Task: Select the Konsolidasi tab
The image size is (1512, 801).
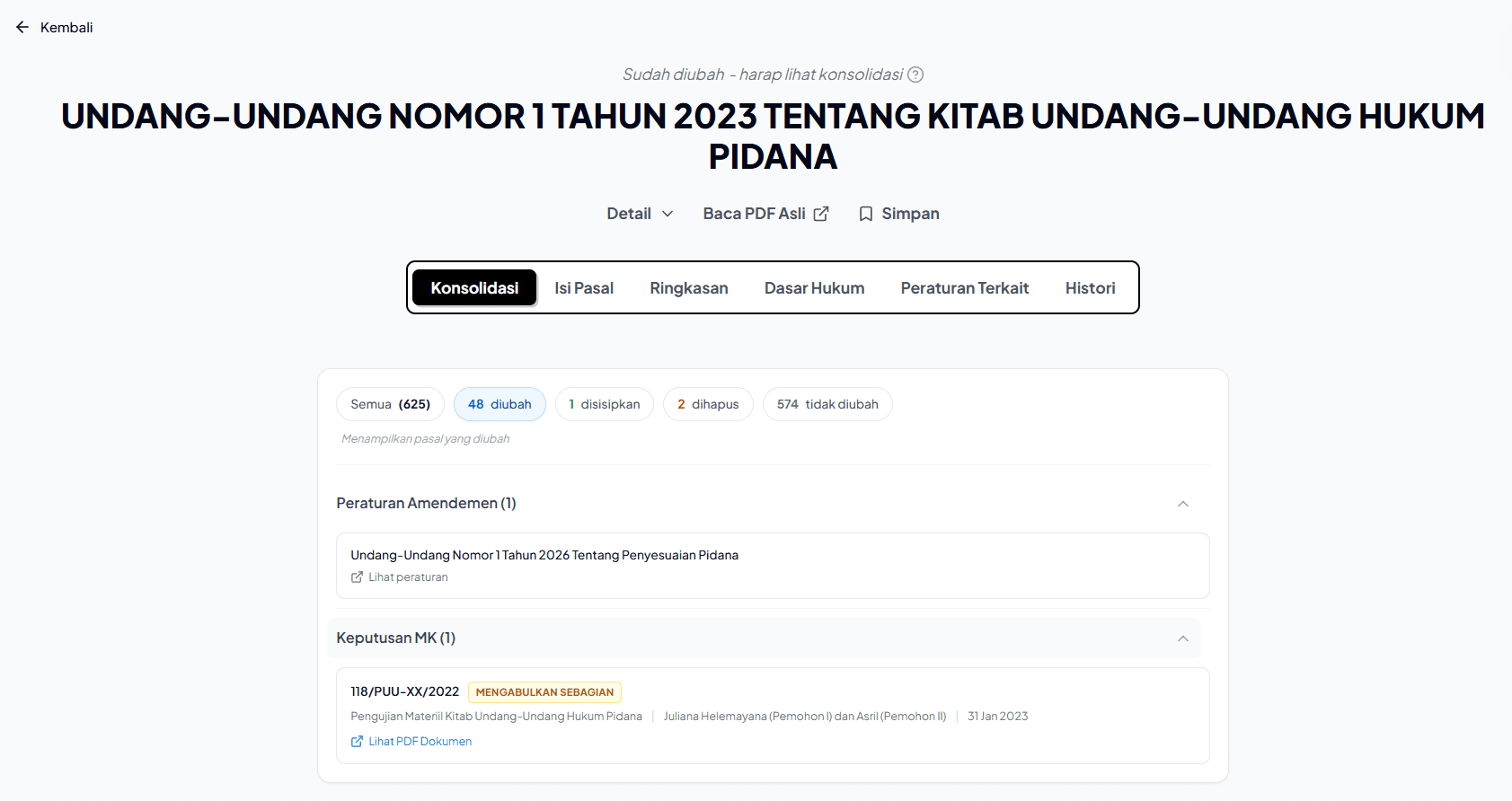Action: (x=474, y=287)
